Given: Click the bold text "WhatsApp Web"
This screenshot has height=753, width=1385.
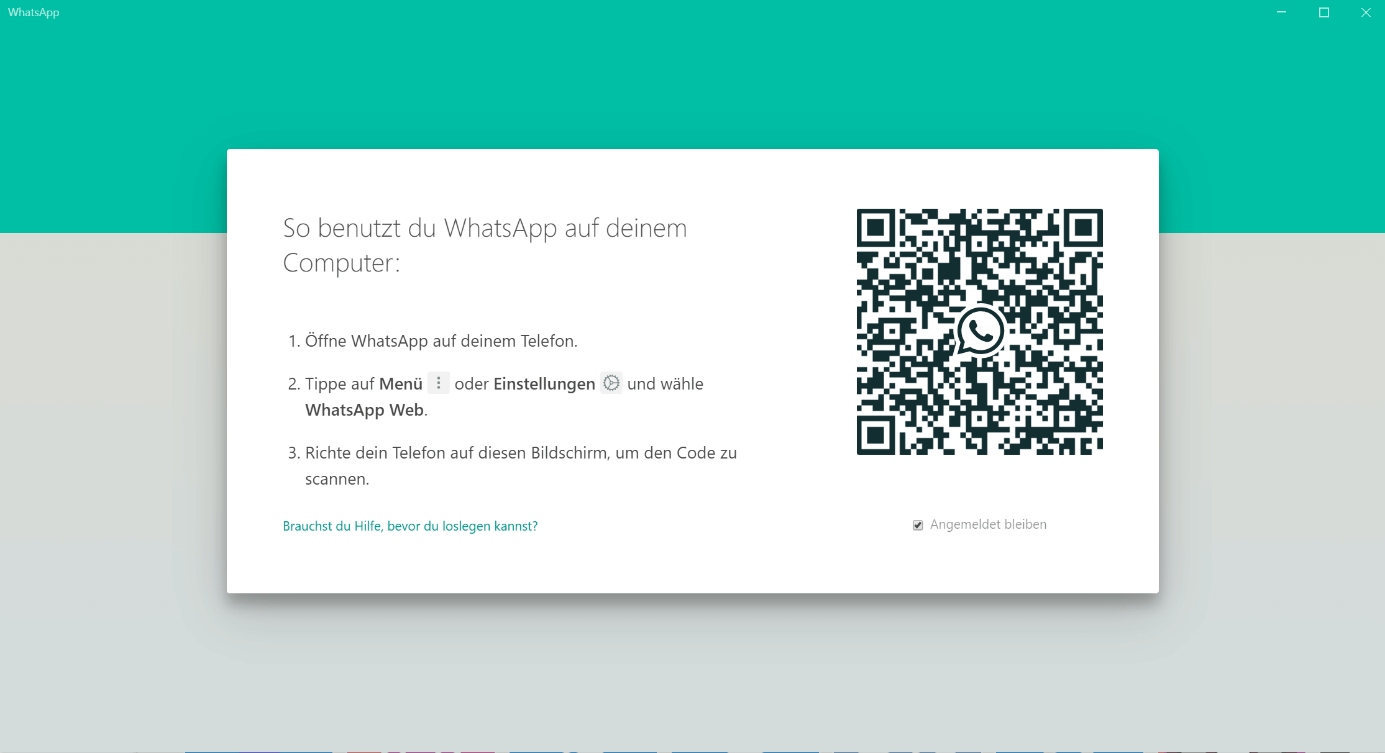Looking at the screenshot, I should (365, 410).
